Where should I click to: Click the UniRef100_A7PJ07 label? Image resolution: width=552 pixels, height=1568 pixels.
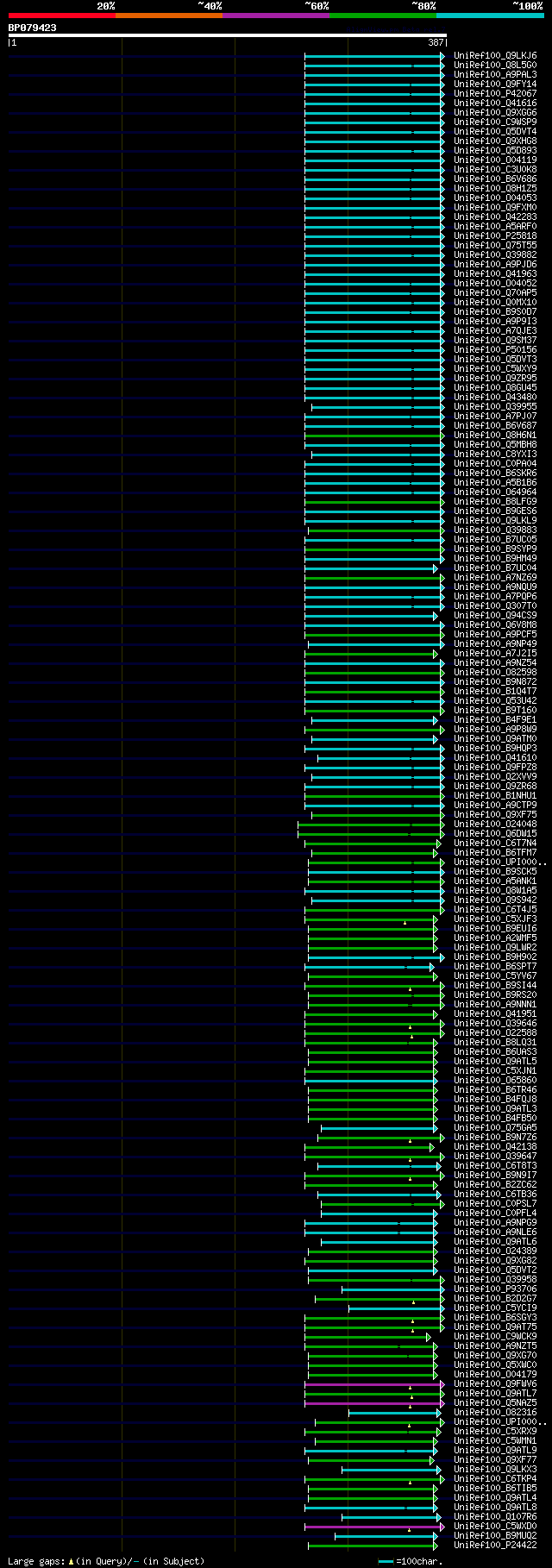pos(495,417)
